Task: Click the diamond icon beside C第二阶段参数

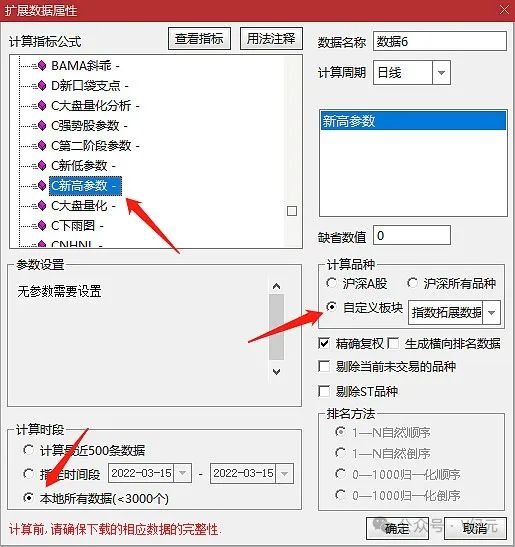Action: click(42, 145)
